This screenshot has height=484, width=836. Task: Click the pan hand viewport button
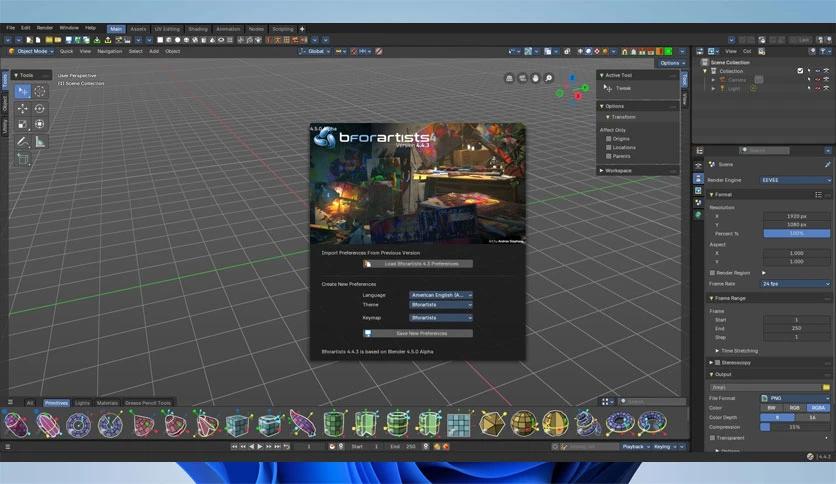coord(535,78)
